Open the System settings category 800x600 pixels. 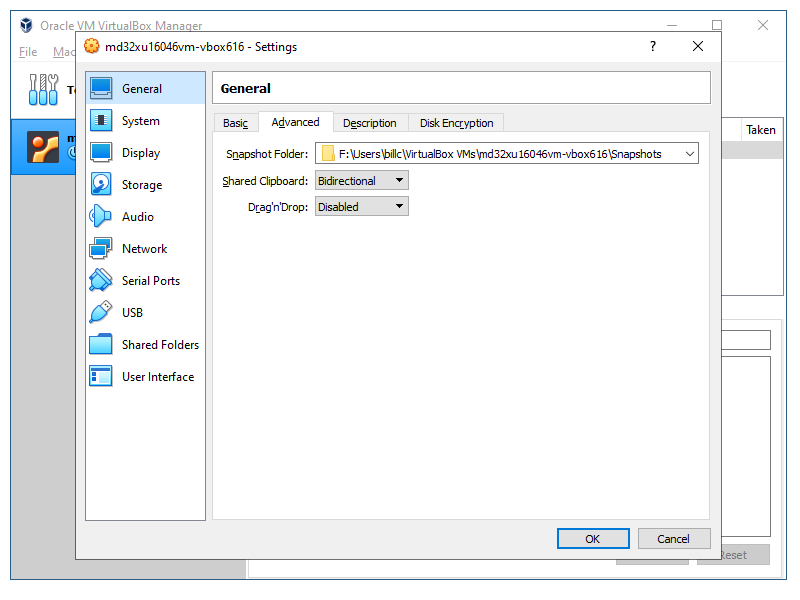[x=140, y=121]
